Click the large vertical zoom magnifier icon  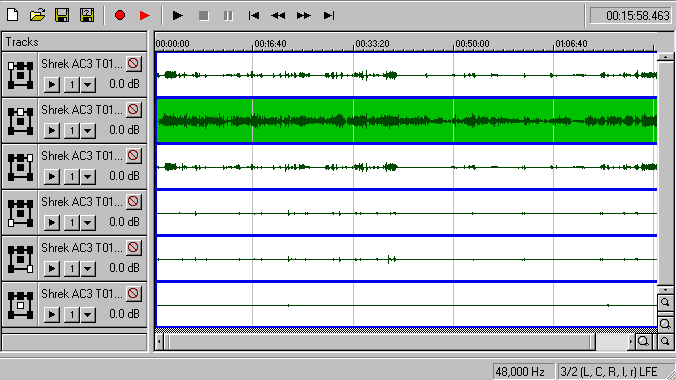[665, 324]
